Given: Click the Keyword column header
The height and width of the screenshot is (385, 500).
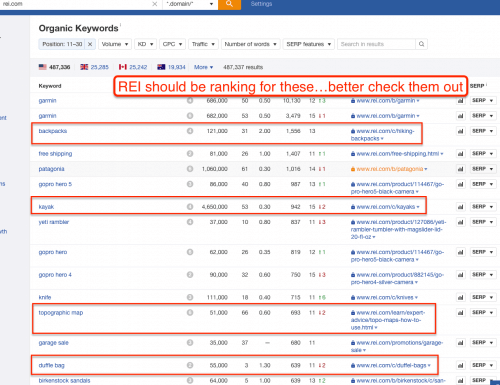Looking at the screenshot, I should click(x=50, y=86).
